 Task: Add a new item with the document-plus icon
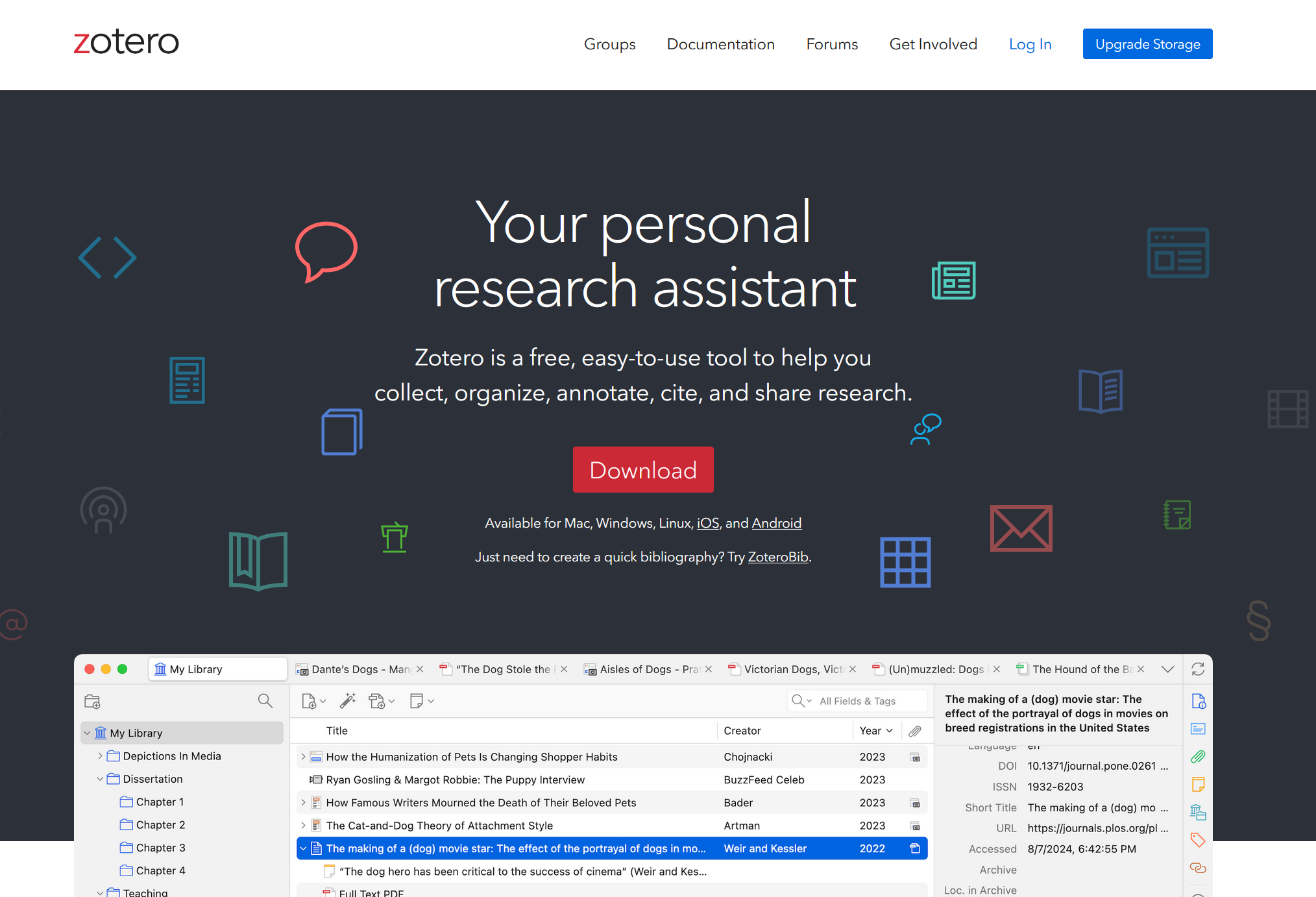[310, 701]
